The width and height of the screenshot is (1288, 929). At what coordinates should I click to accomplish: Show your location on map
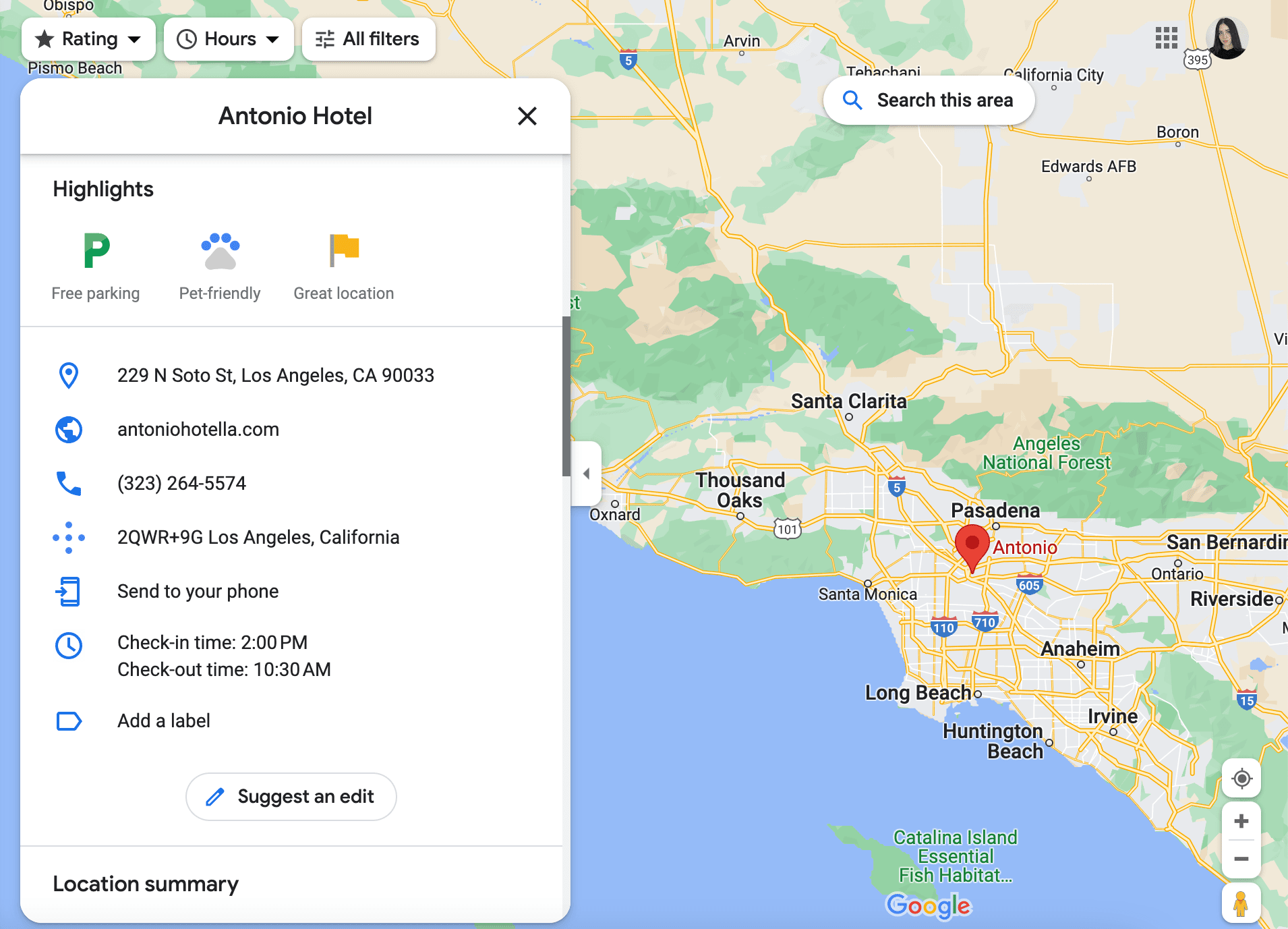coord(1241,779)
